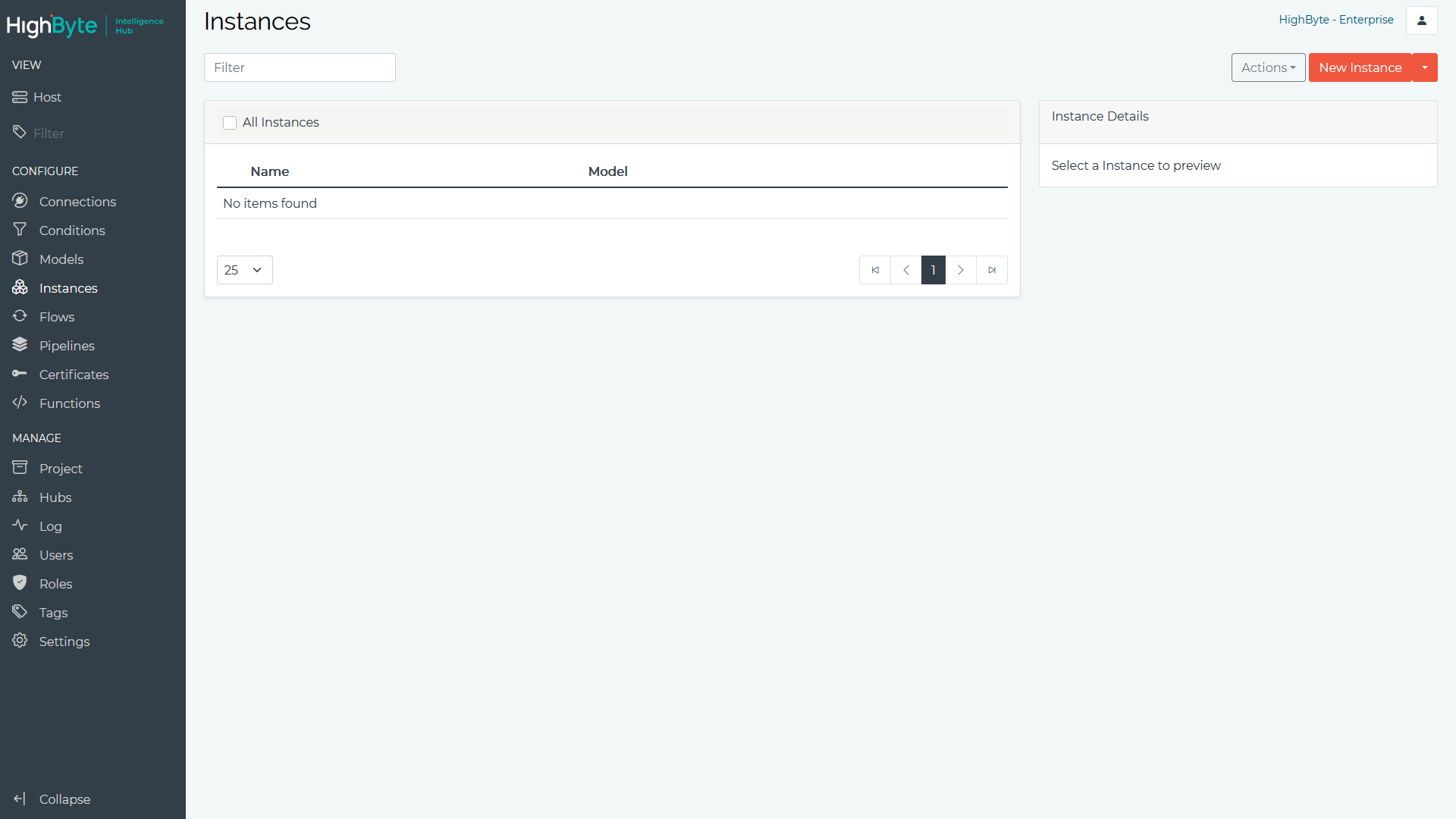Expand the New Instance dropdown arrow

1424,67
